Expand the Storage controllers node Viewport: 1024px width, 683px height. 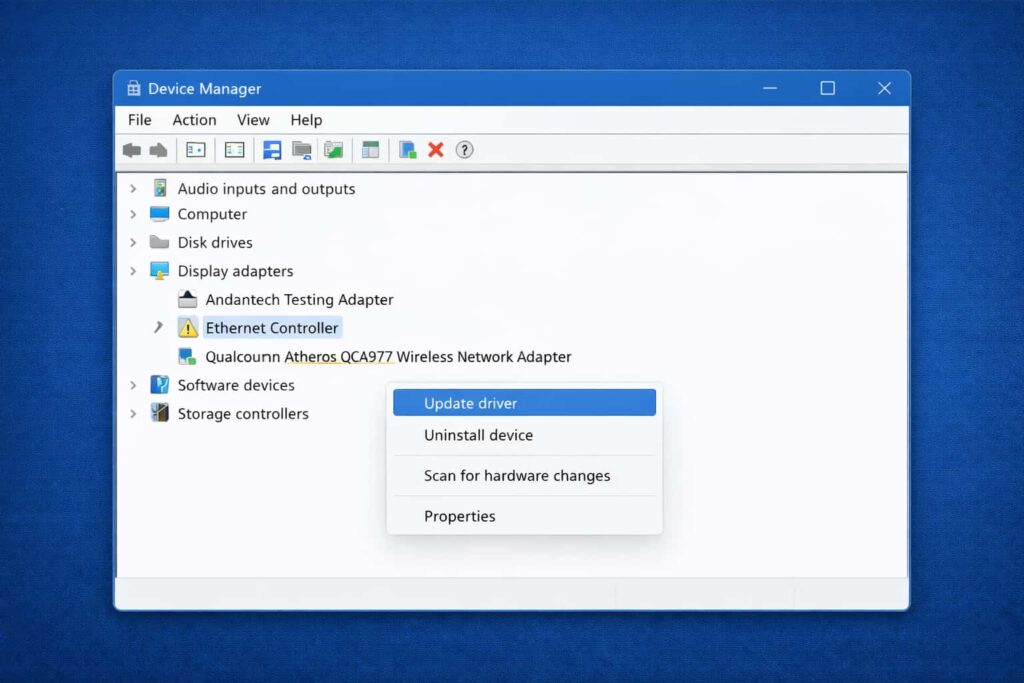coord(133,414)
